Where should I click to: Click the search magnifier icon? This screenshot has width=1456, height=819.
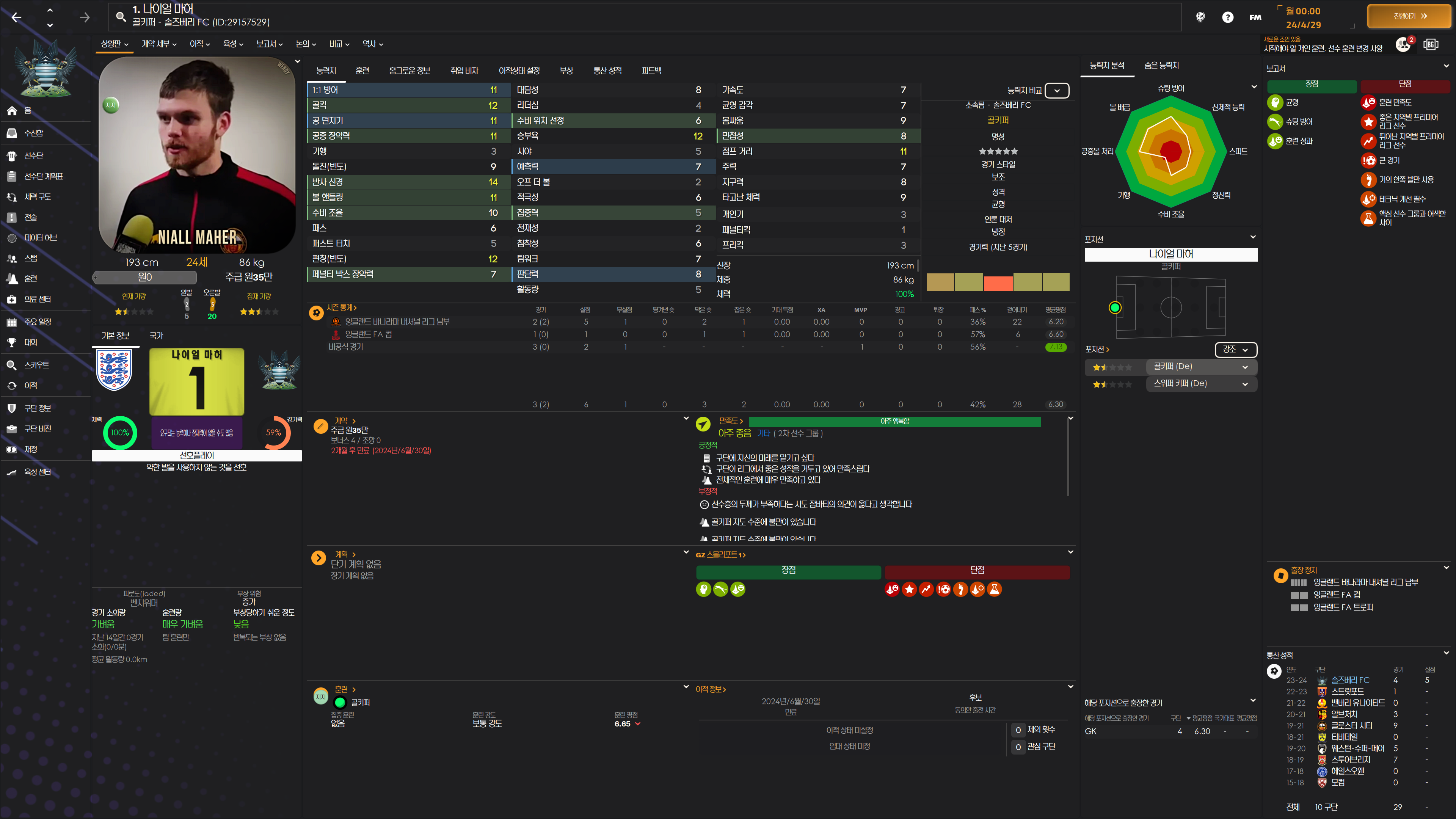click(x=121, y=16)
